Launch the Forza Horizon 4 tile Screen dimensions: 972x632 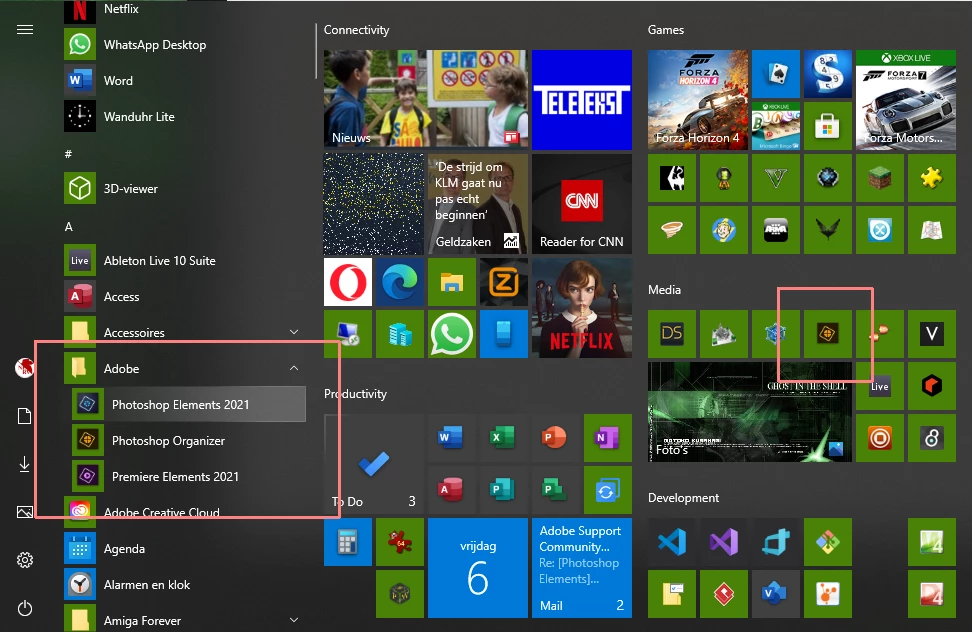pos(698,100)
